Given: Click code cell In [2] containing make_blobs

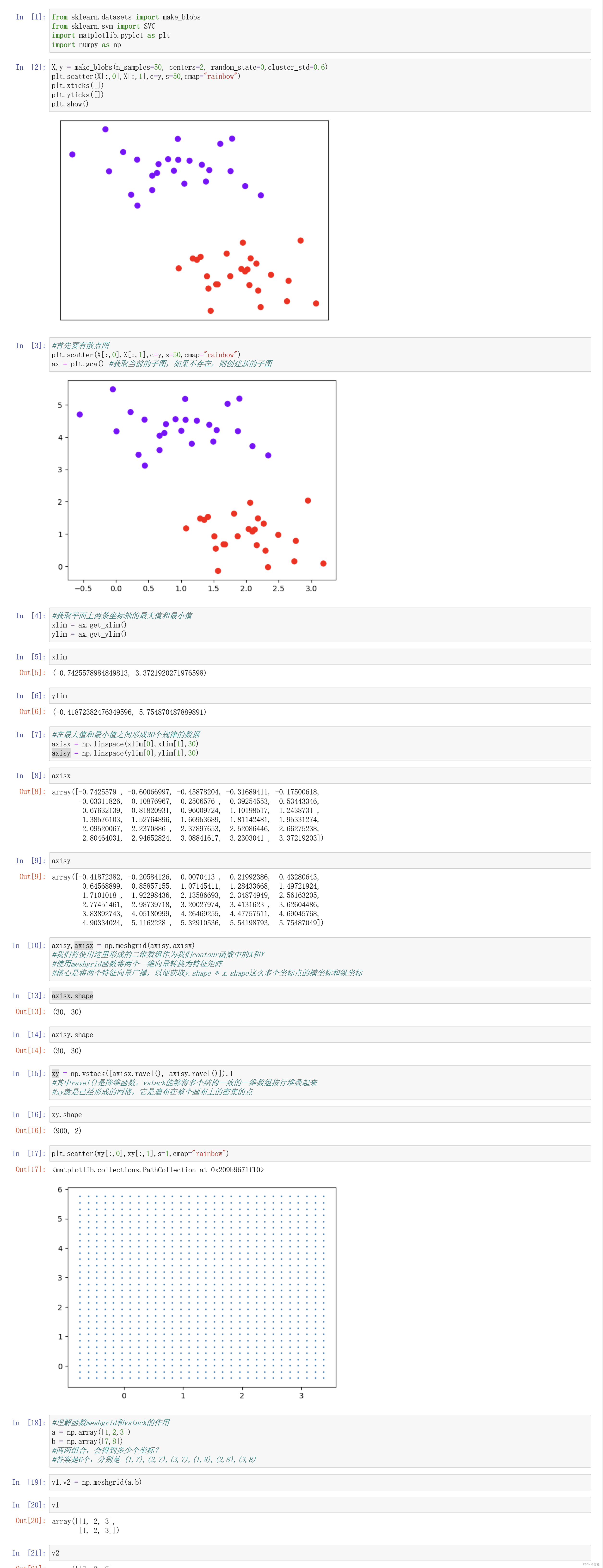Looking at the screenshot, I should [320, 85].
